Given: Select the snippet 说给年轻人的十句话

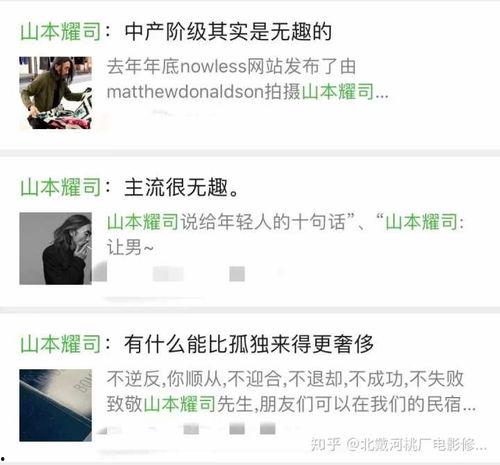Looking at the screenshot, I should [x=263, y=222].
